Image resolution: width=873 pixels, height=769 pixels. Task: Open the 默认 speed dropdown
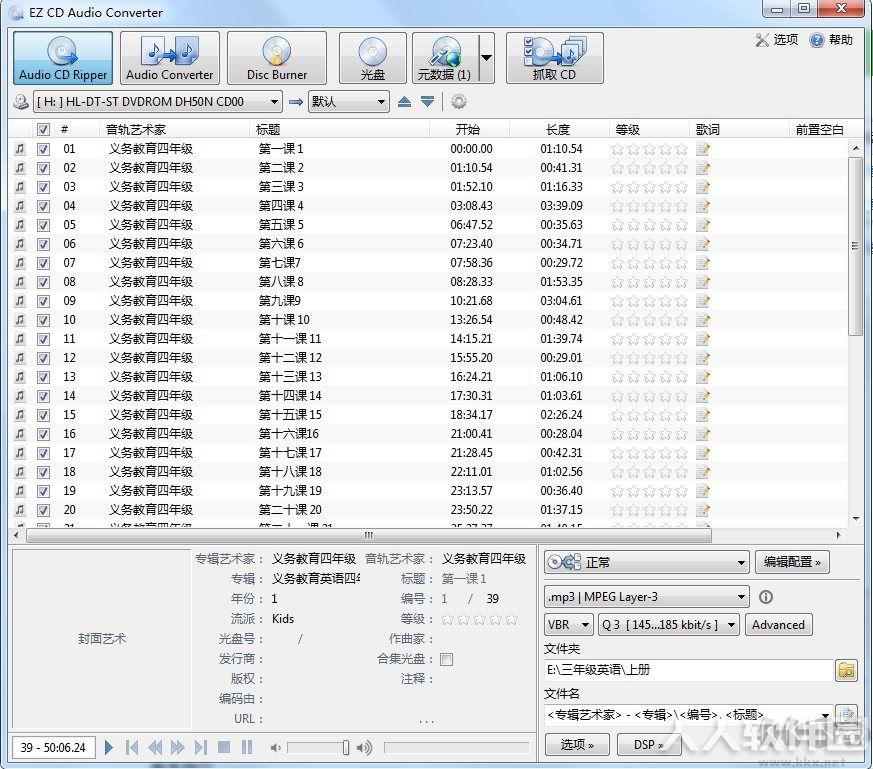click(349, 102)
